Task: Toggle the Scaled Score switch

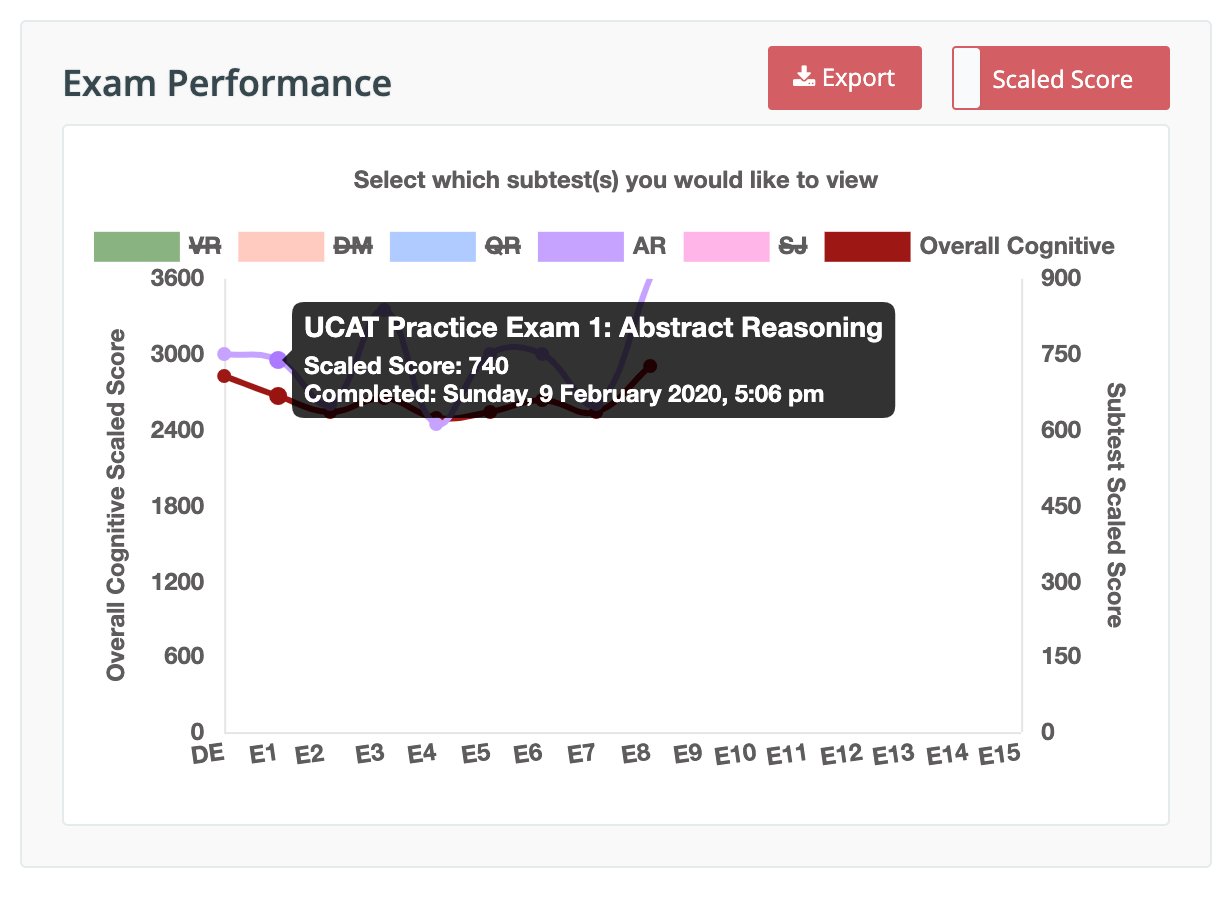Action: [x=1061, y=78]
